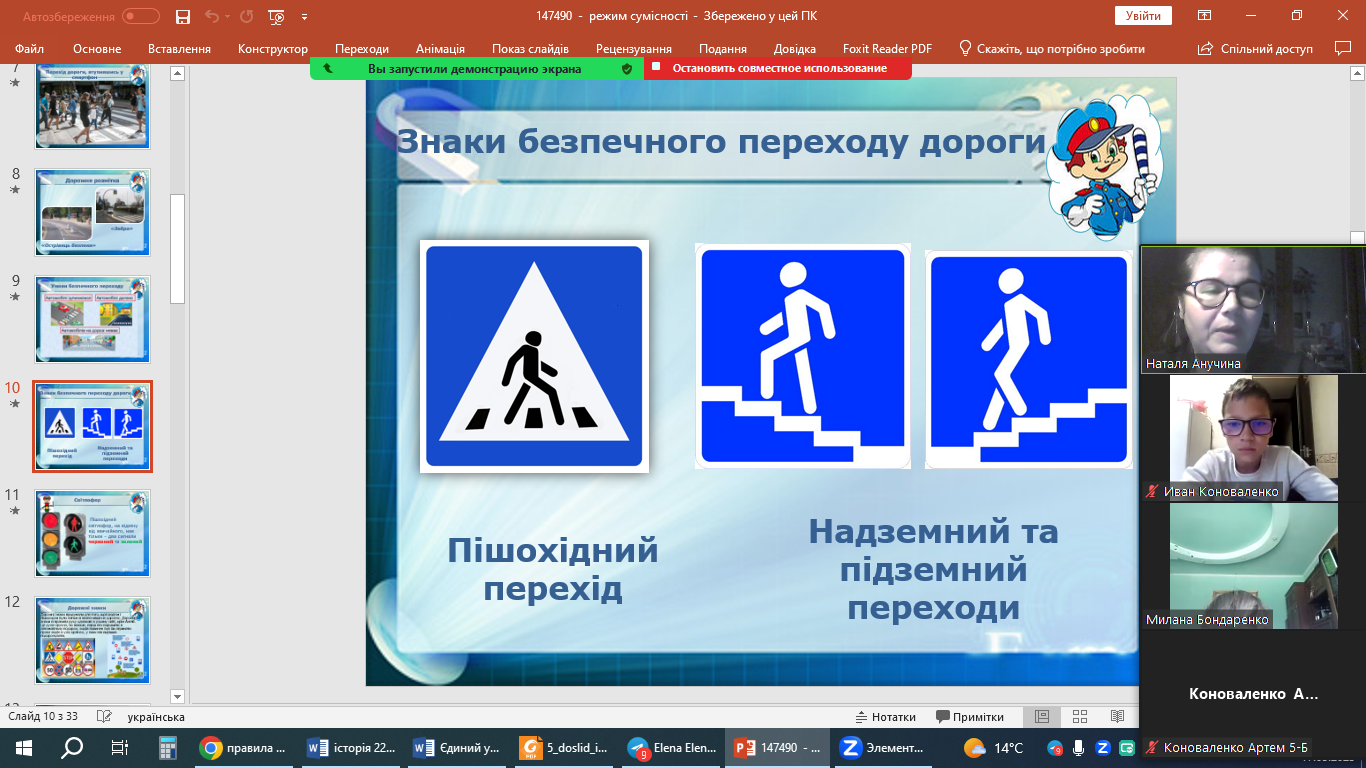Click the phone icon in screen-sharing bar
This screenshot has width=1366, height=768.
328,68
